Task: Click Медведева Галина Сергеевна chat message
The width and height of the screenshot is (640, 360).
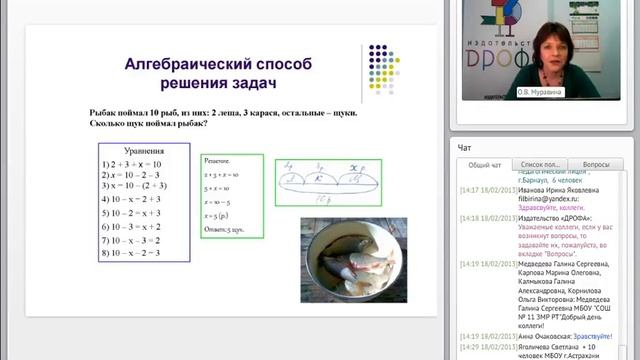Action: click(536, 295)
